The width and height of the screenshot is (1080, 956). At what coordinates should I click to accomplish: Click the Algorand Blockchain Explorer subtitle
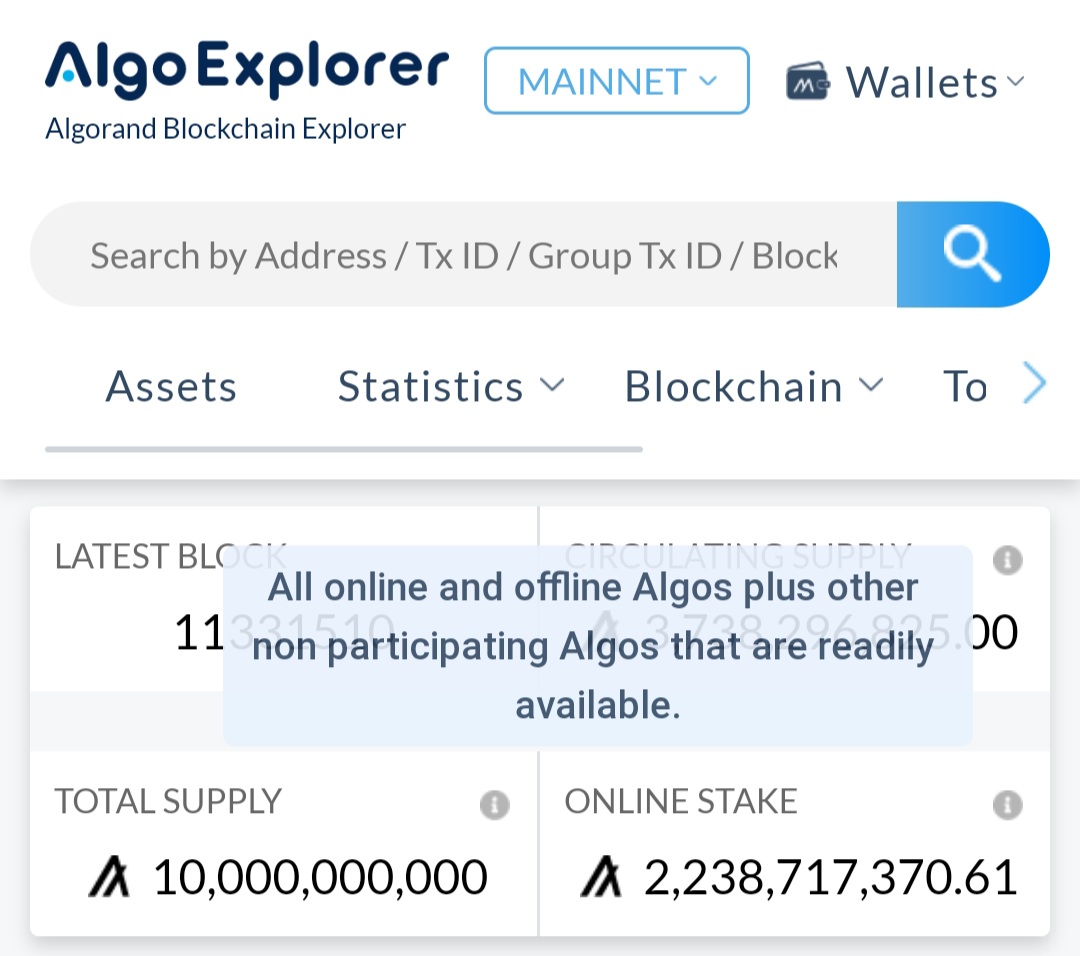coord(225,129)
